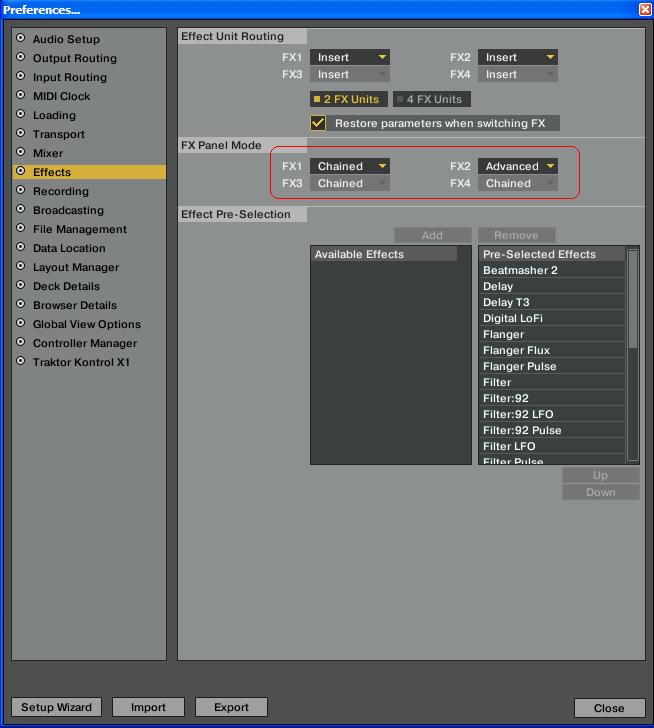Click the Import button
Screen dimensions: 654x728
(148, 707)
